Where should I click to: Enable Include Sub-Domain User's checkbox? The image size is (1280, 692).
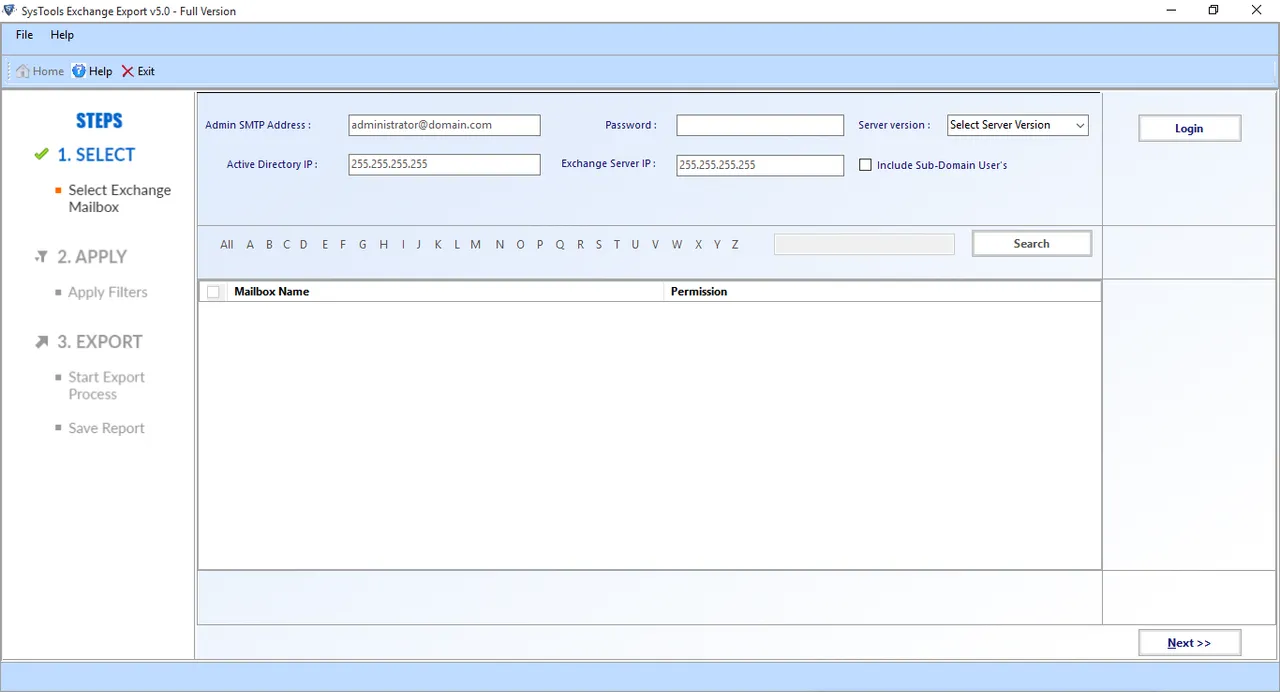click(x=866, y=165)
